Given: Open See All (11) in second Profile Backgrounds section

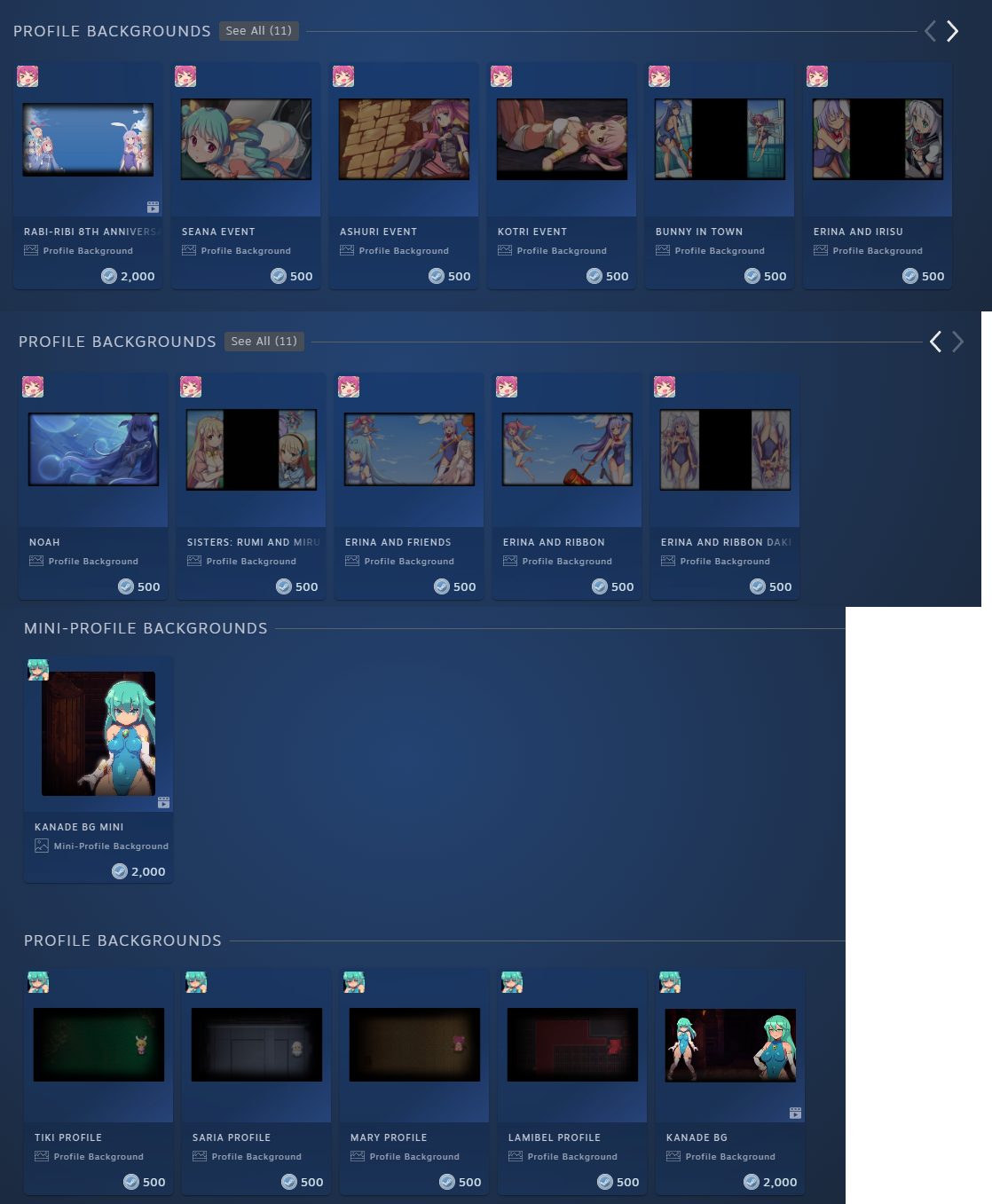Looking at the screenshot, I should 264,342.
